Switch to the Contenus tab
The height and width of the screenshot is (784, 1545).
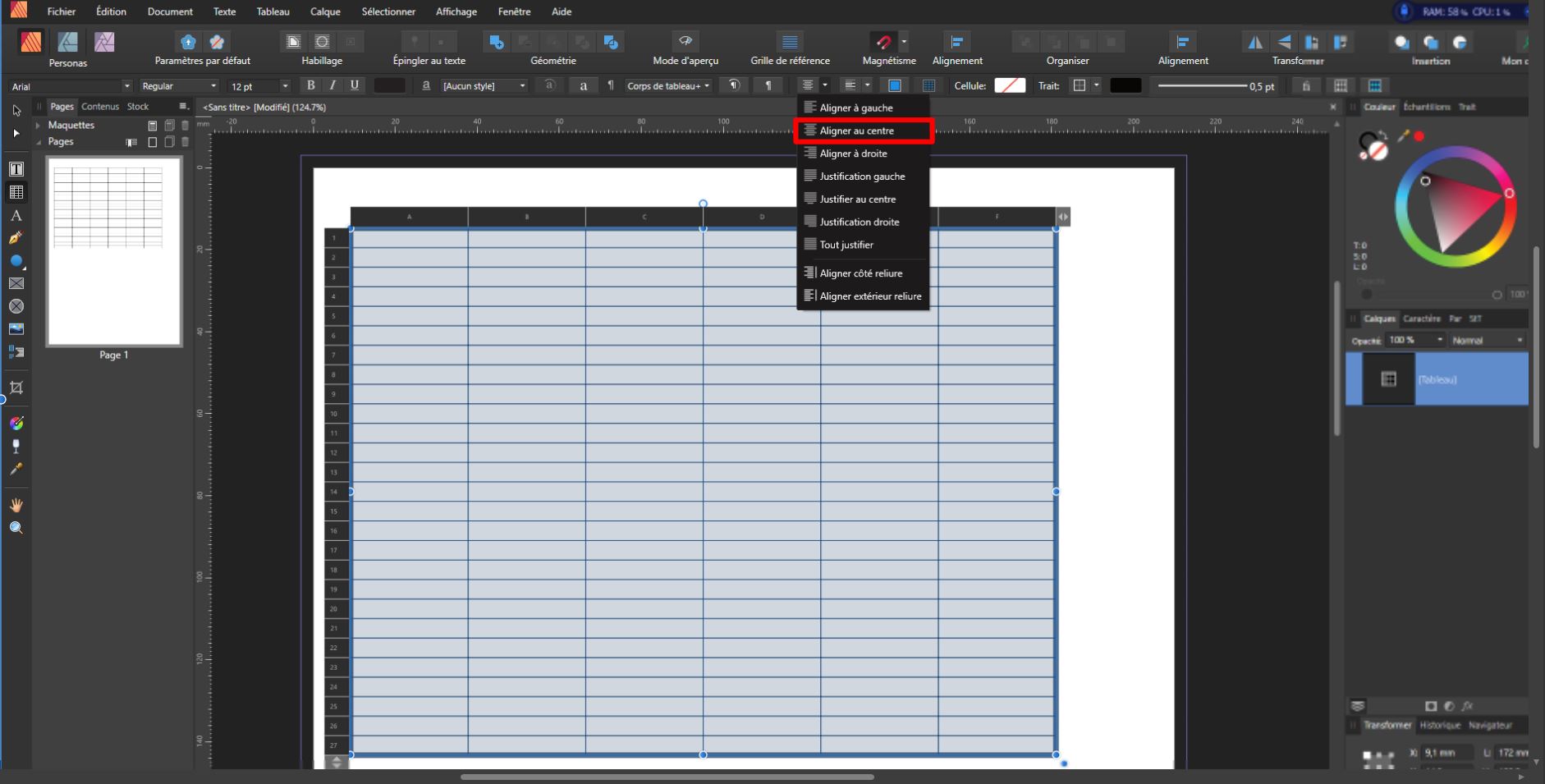(100, 107)
